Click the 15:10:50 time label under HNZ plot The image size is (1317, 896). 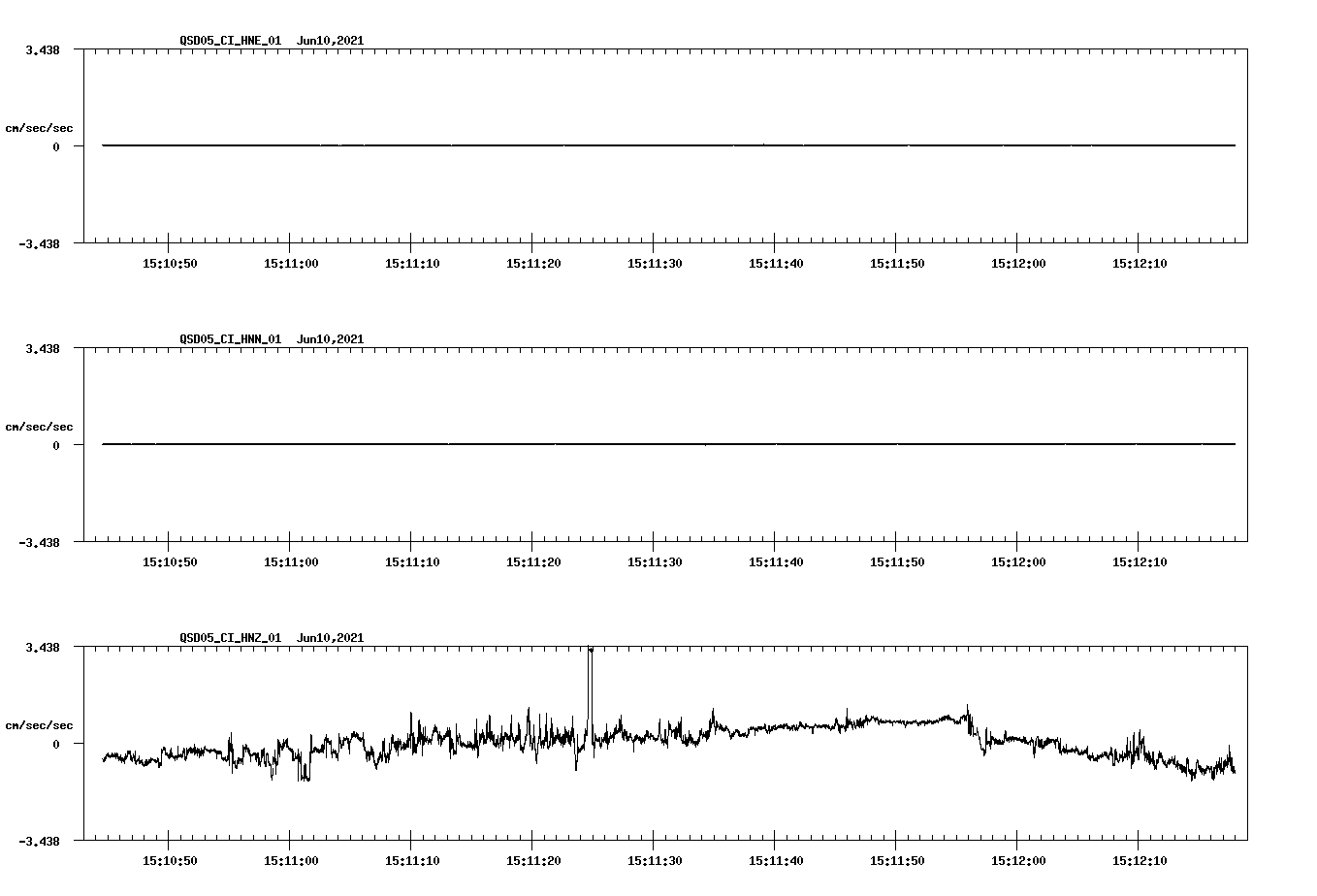pyautogui.click(x=170, y=861)
